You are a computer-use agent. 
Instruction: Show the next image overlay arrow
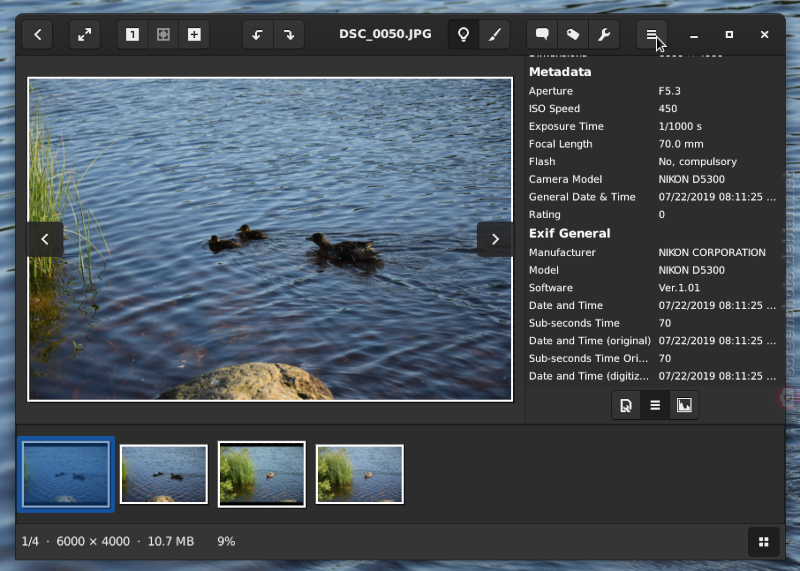tap(495, 239)
